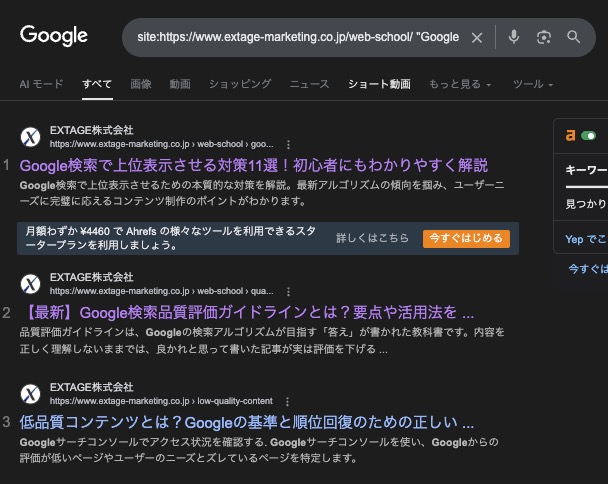
Task: Clear the search query with X icon
Action: click(x=477, y=38)
